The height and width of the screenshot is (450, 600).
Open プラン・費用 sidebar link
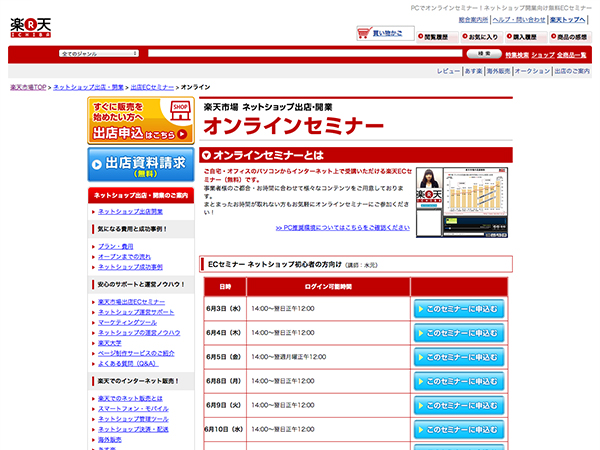(116, 246)
